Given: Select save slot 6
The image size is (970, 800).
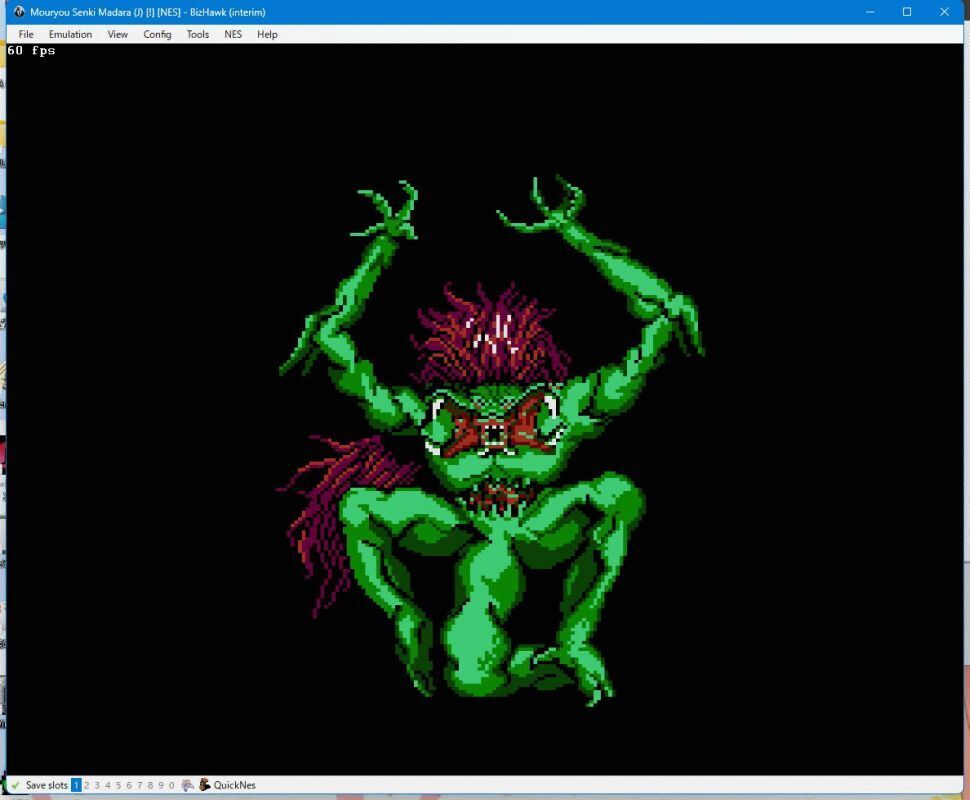Looking at the screenshot, I should tap(129, 785).
